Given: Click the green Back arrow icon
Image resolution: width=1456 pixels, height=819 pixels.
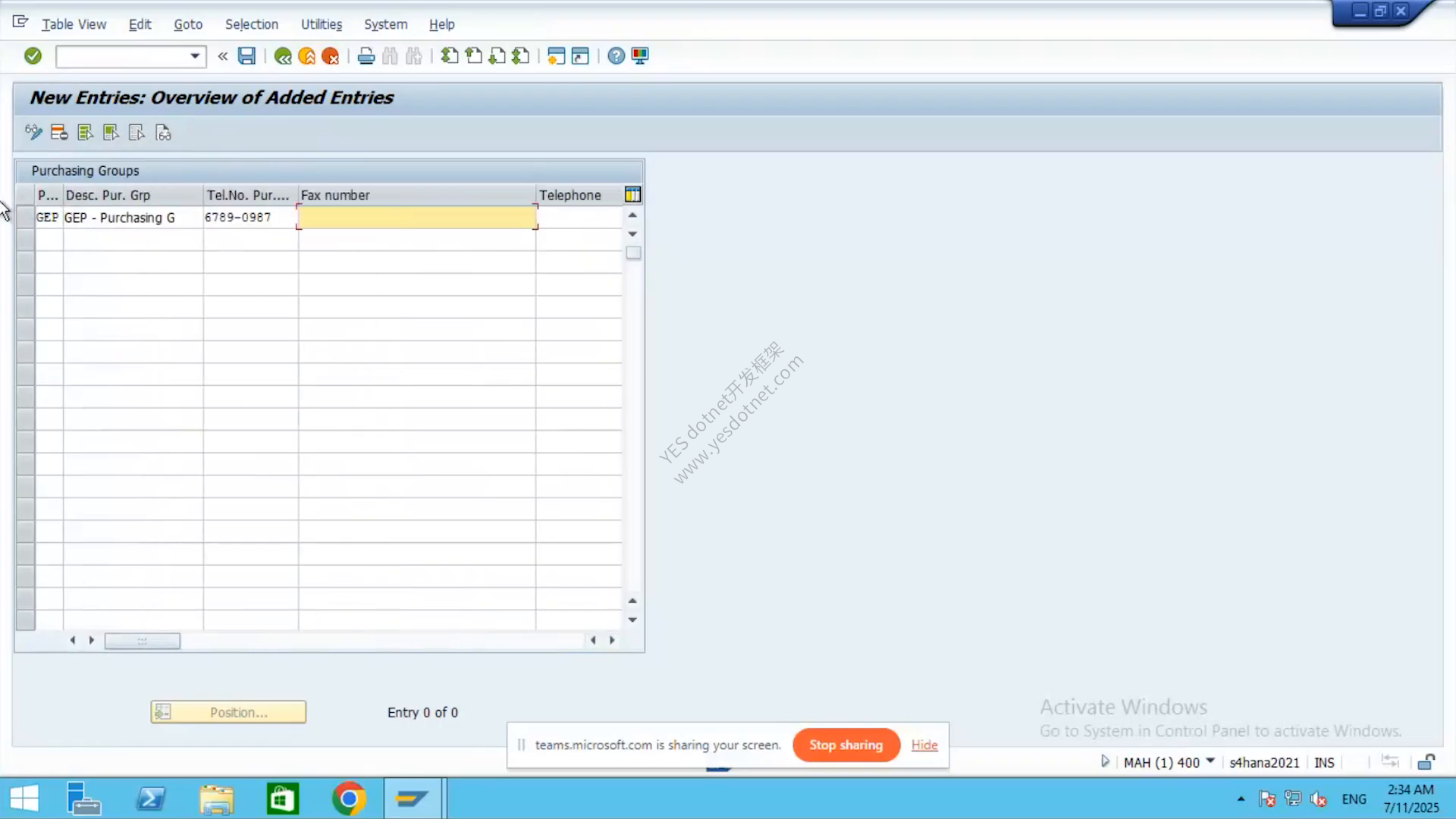Looking at the screenshot, I should pos(283,55).
